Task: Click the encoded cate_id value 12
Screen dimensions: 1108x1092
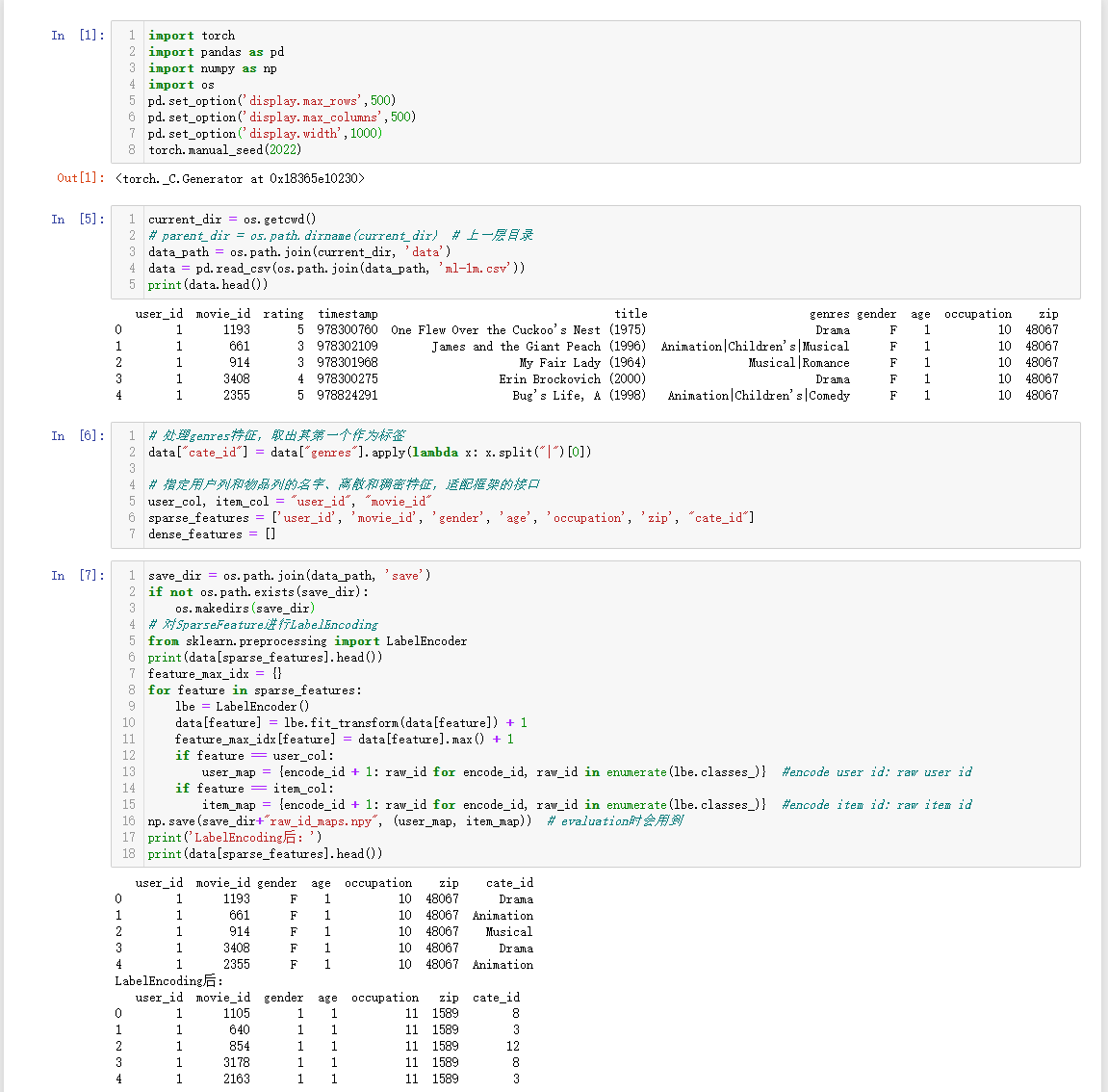Action: click(x=513, y=1046)
